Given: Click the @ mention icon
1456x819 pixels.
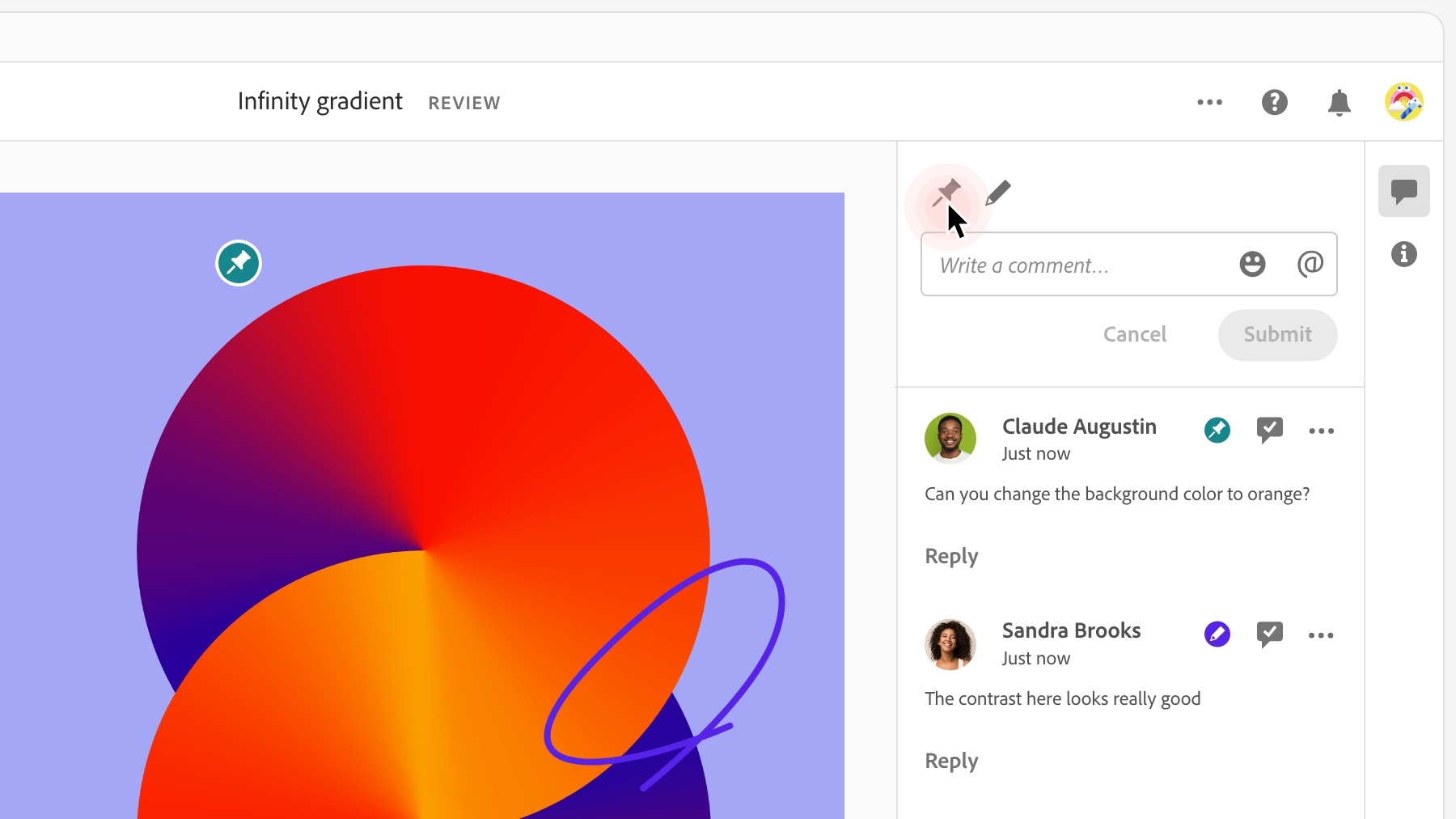Looking at the screenshot, I should pyautogui.click(x=1310, y=264).
